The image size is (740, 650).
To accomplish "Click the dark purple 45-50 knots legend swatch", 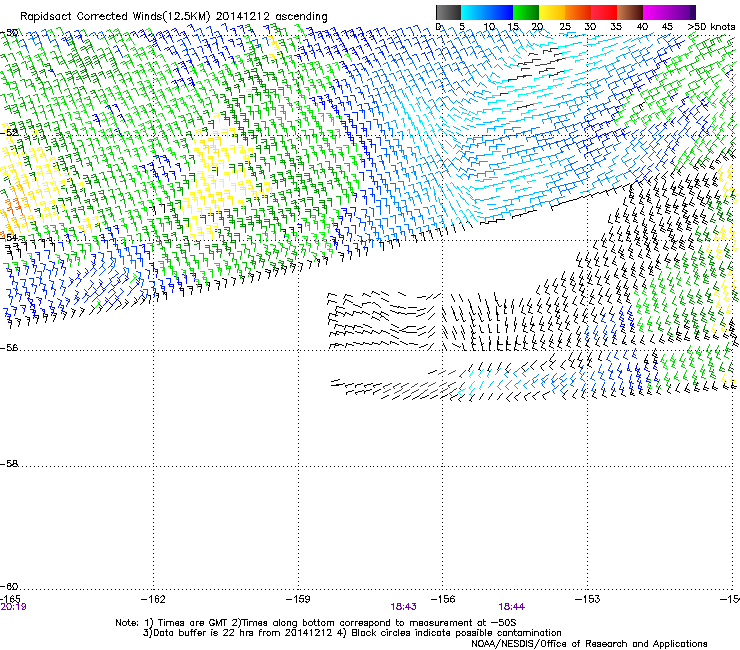I will click(x=682, y=12).
